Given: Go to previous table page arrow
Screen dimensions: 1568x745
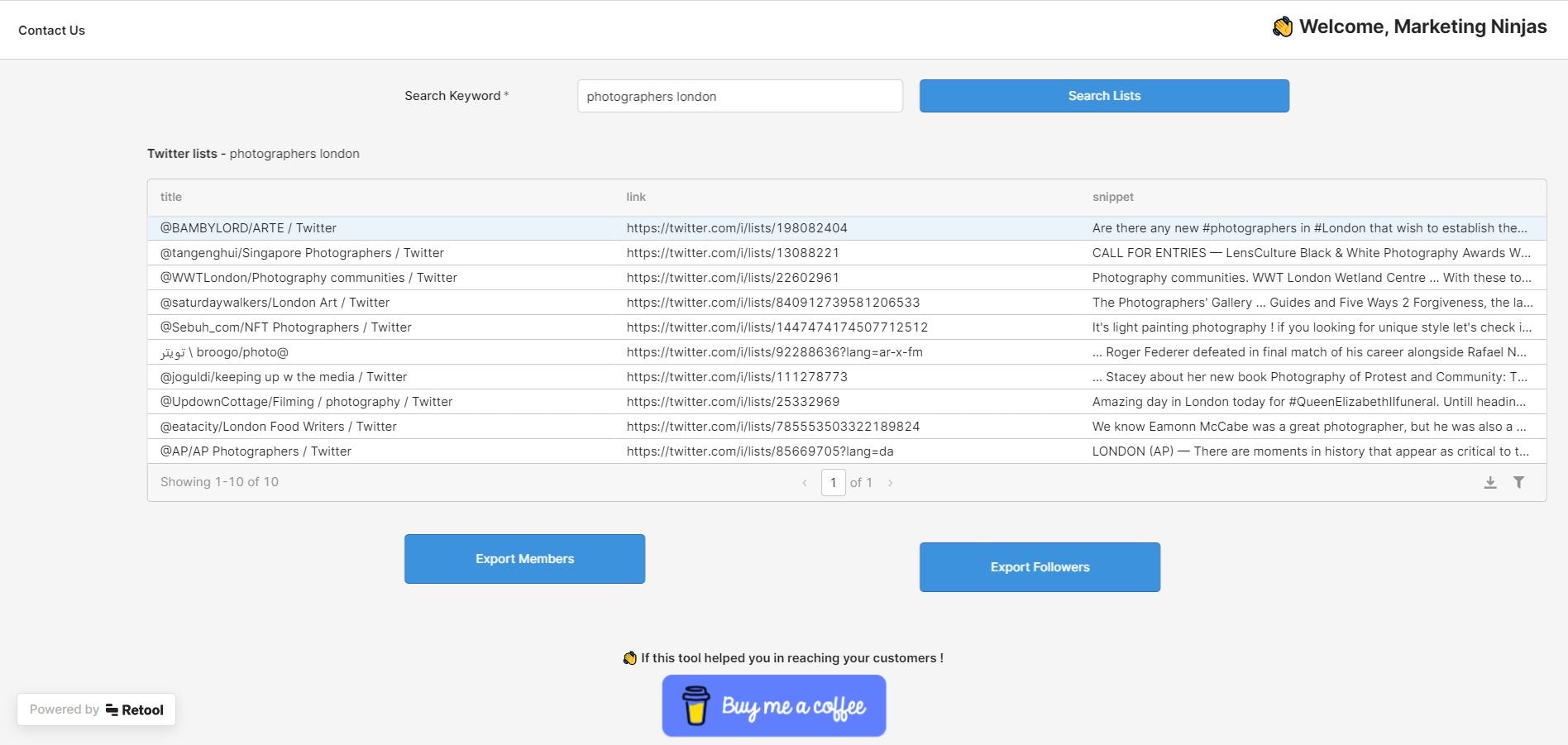Looking at the screenshot, I should point(804,483).
